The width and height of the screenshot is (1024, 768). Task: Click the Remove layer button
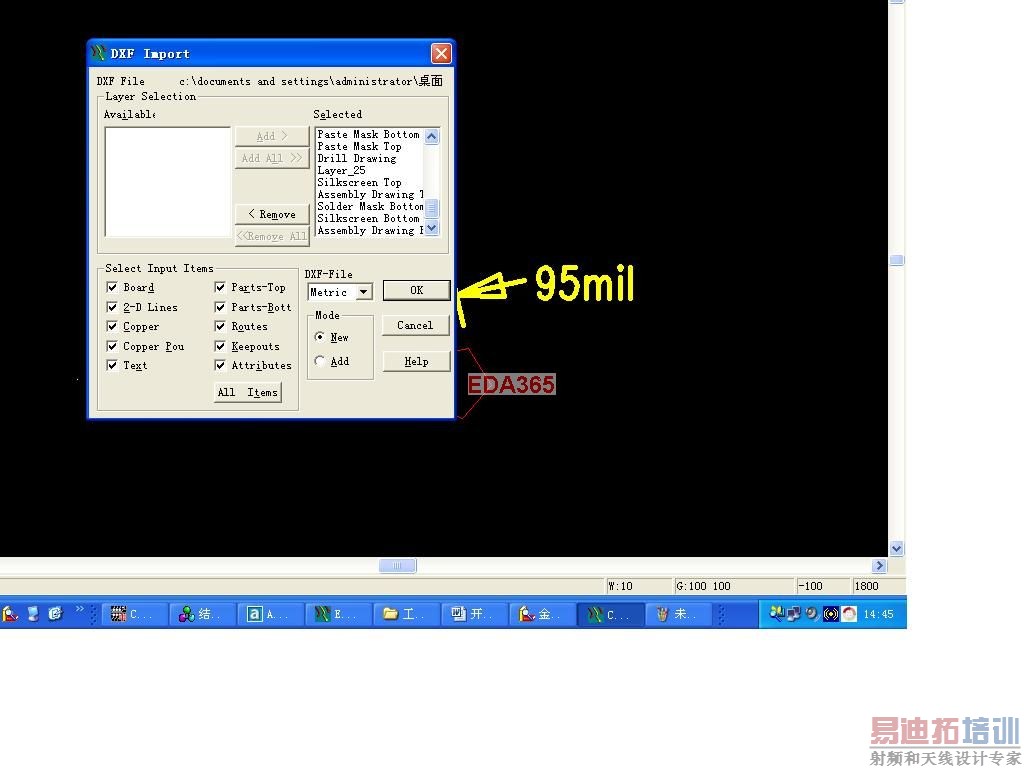(x=272, y=214)
